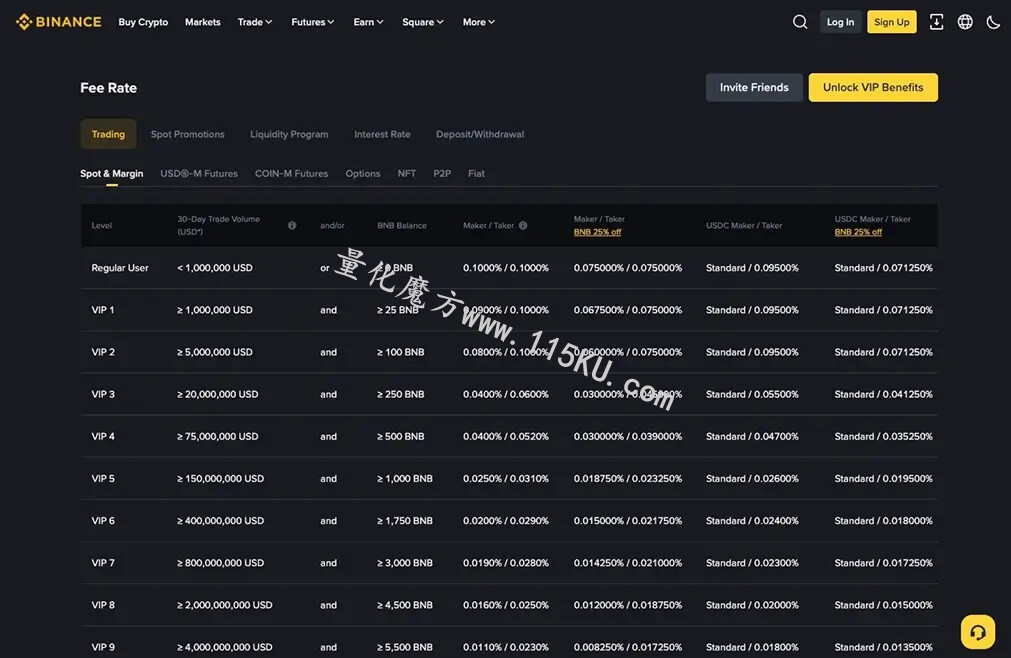Screen dimensions: 1011x658
Task: Switch to Spot Promotions tab
Action: tap(188, 134)
